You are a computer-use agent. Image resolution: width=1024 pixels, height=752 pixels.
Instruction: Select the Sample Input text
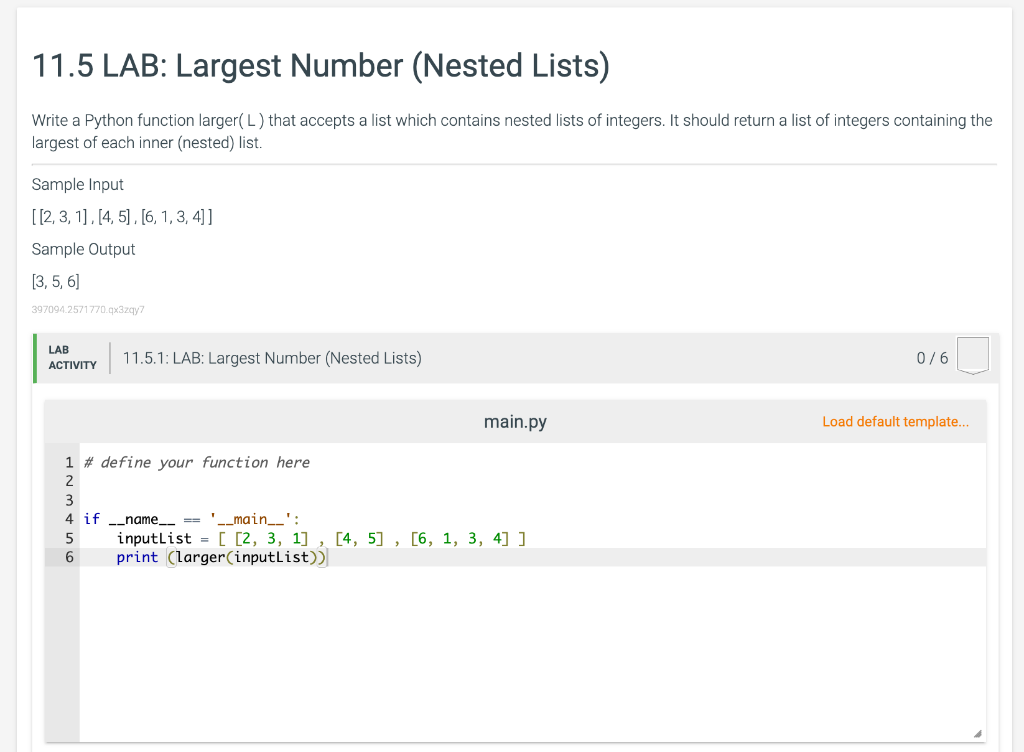coord(77,184)
